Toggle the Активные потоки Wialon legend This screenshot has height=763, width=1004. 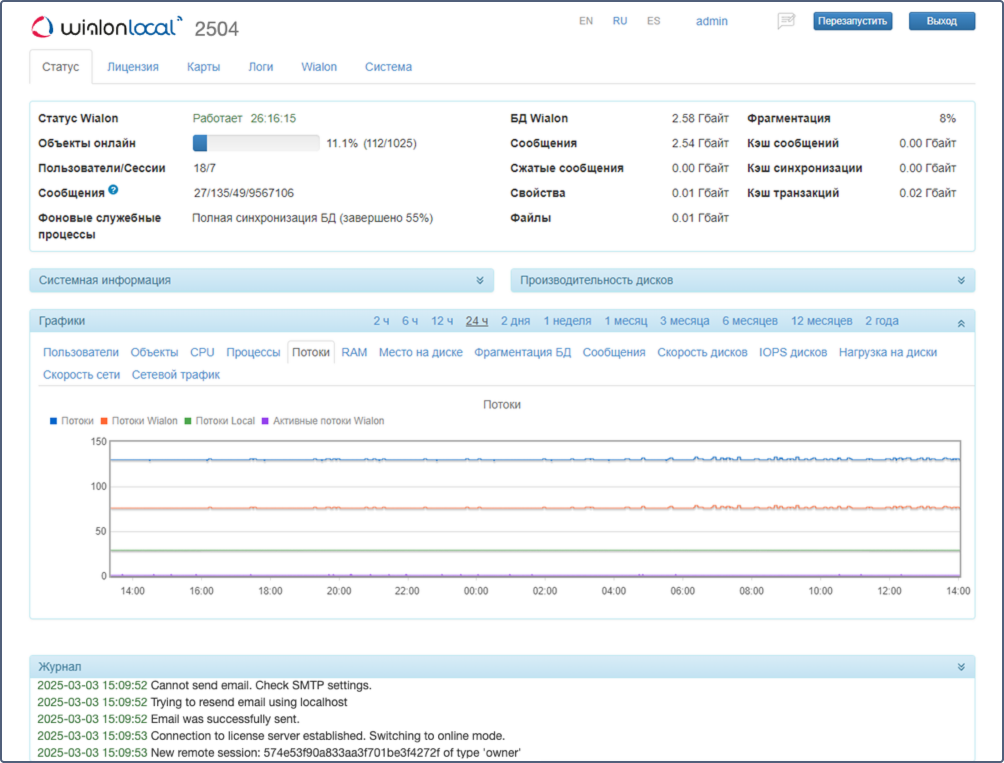327,421
